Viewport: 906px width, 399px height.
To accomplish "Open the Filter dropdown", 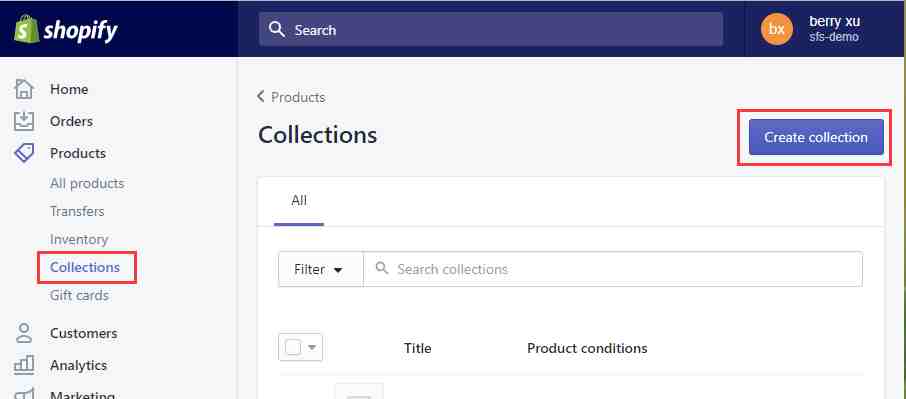I will pos(321,269).
